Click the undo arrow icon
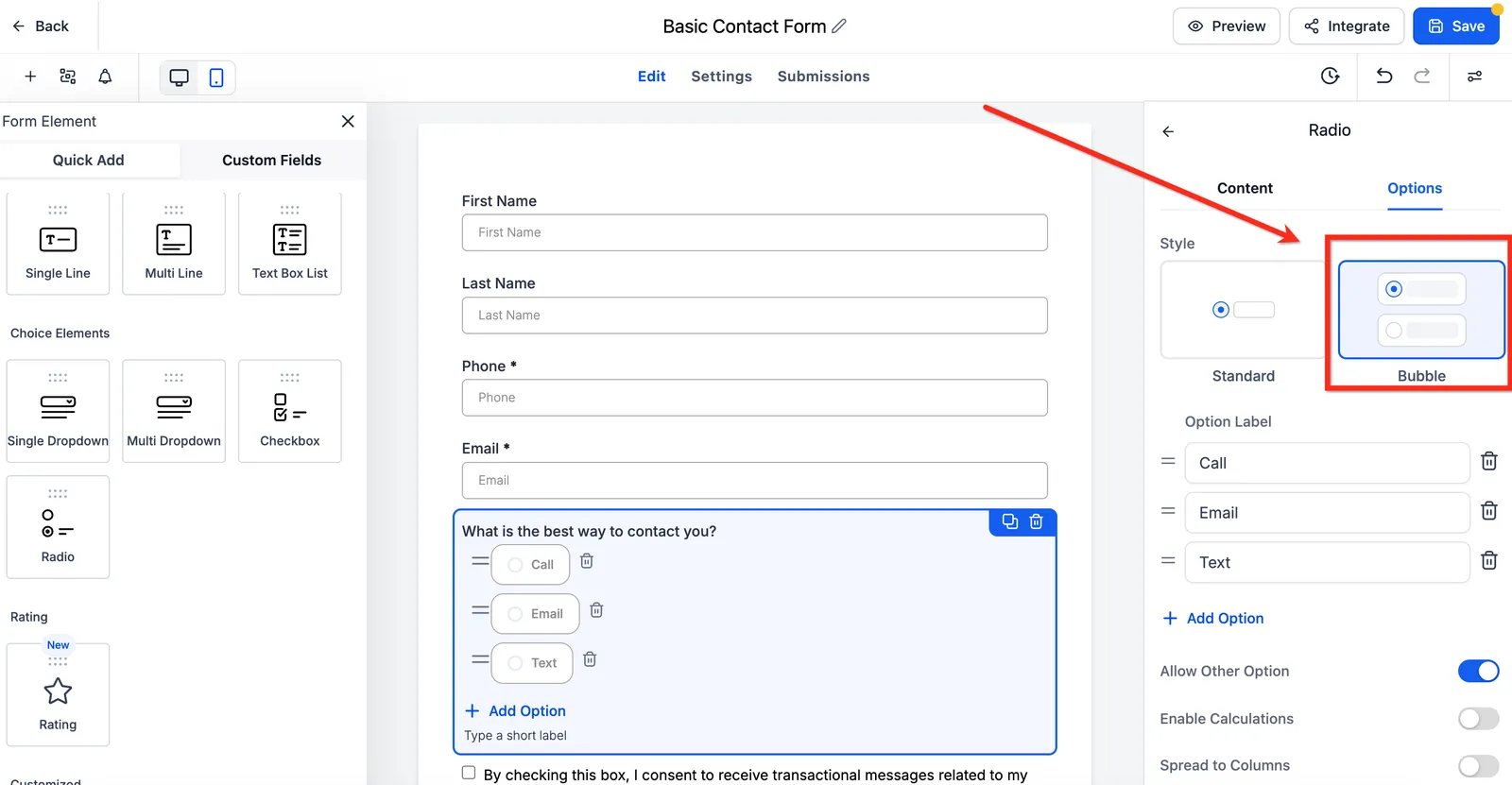Viewport: 1512px width, 785px height. point(1384,77)
